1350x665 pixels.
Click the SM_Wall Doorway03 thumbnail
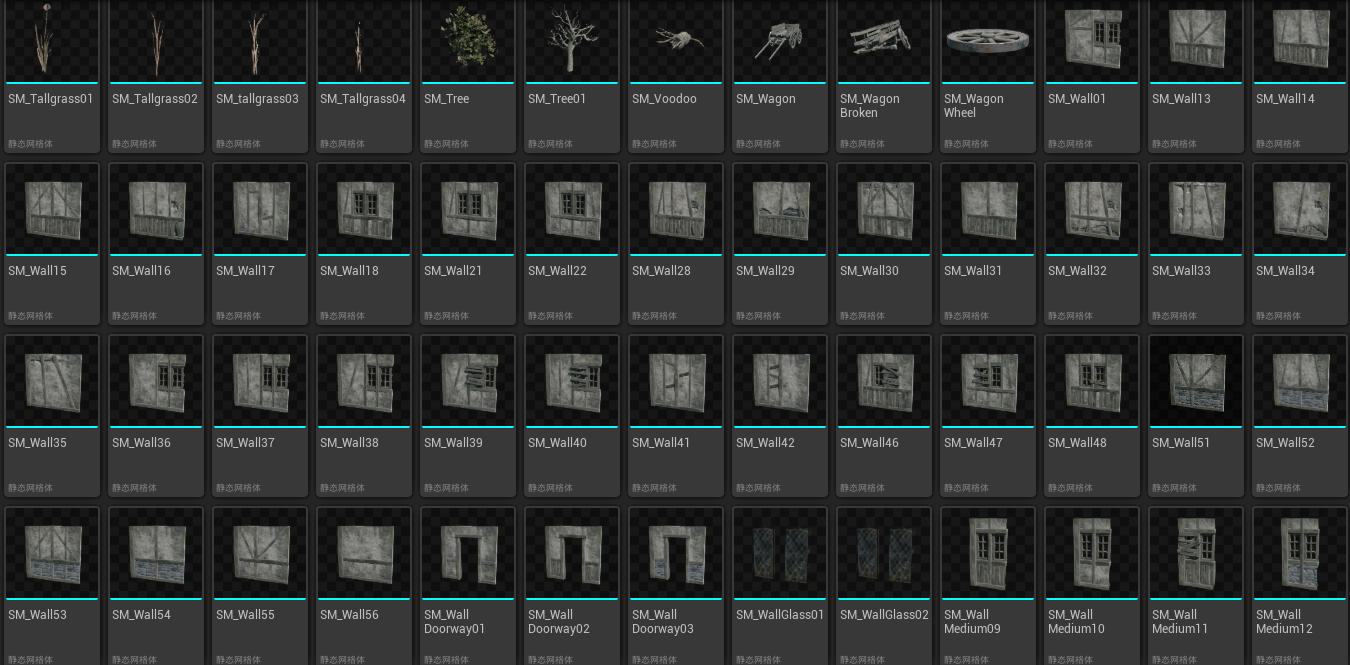[676, 553]
